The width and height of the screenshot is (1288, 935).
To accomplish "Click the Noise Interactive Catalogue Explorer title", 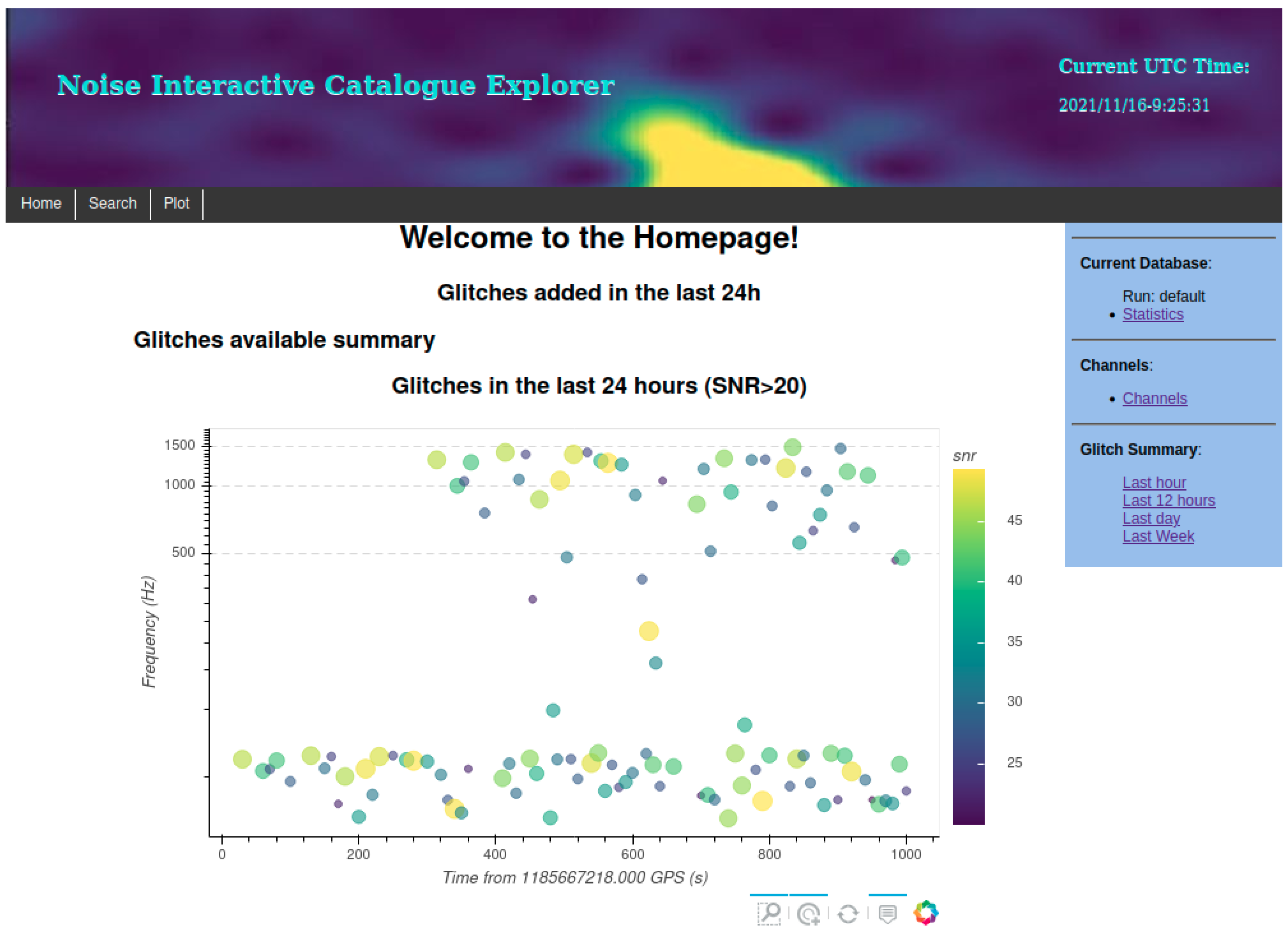I will [335, 86].
